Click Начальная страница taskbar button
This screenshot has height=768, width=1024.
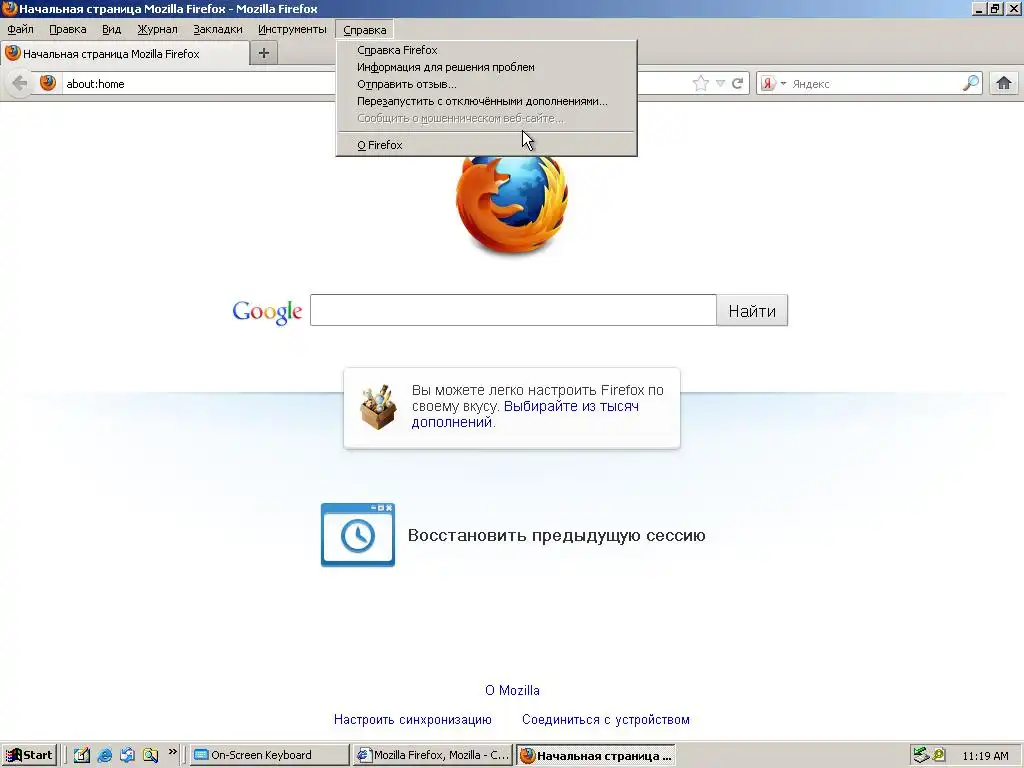[596, 756]
